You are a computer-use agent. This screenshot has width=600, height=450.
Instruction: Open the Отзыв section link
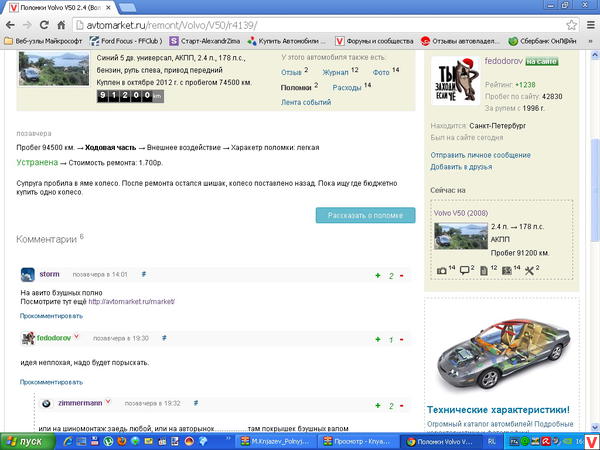(291, 72)
